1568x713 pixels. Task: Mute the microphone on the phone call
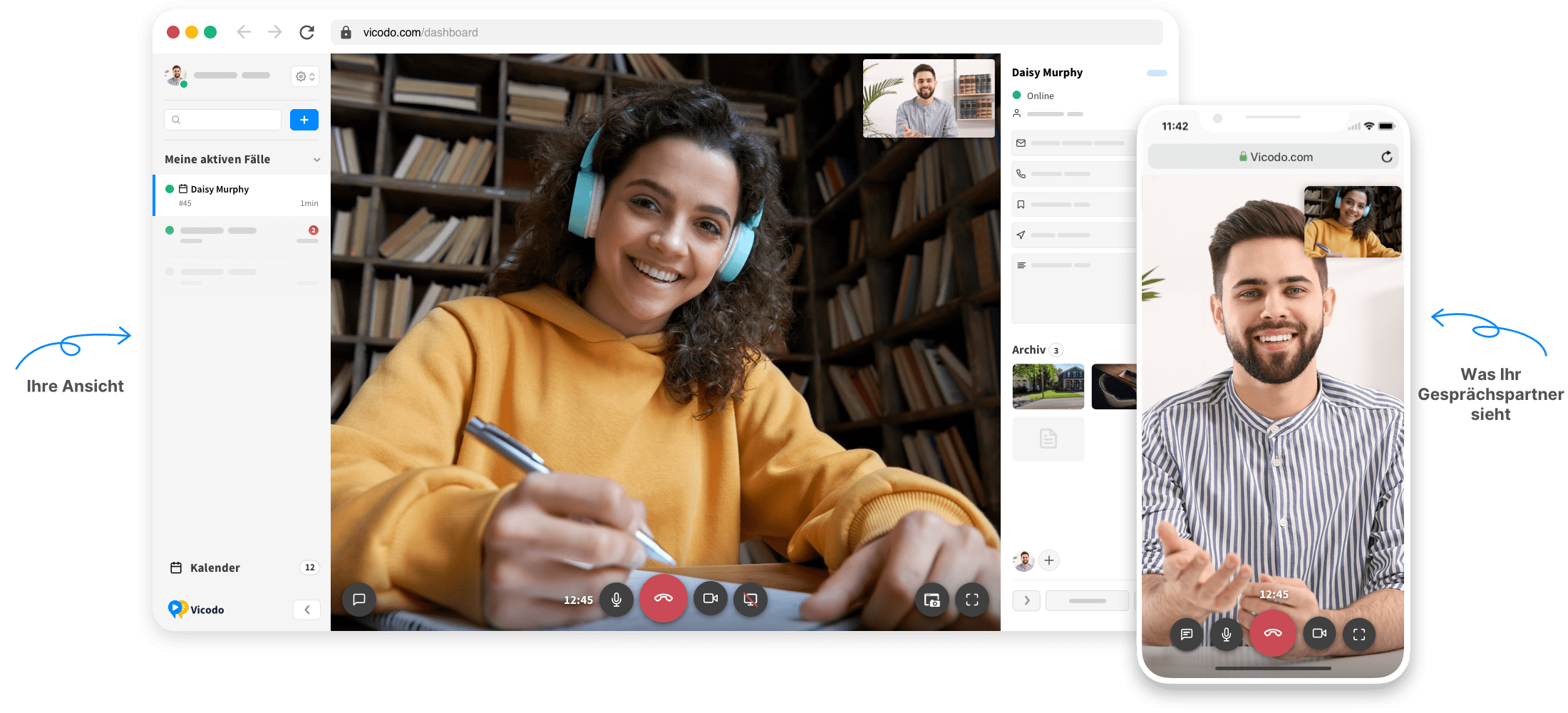[x=1227, y=634]
